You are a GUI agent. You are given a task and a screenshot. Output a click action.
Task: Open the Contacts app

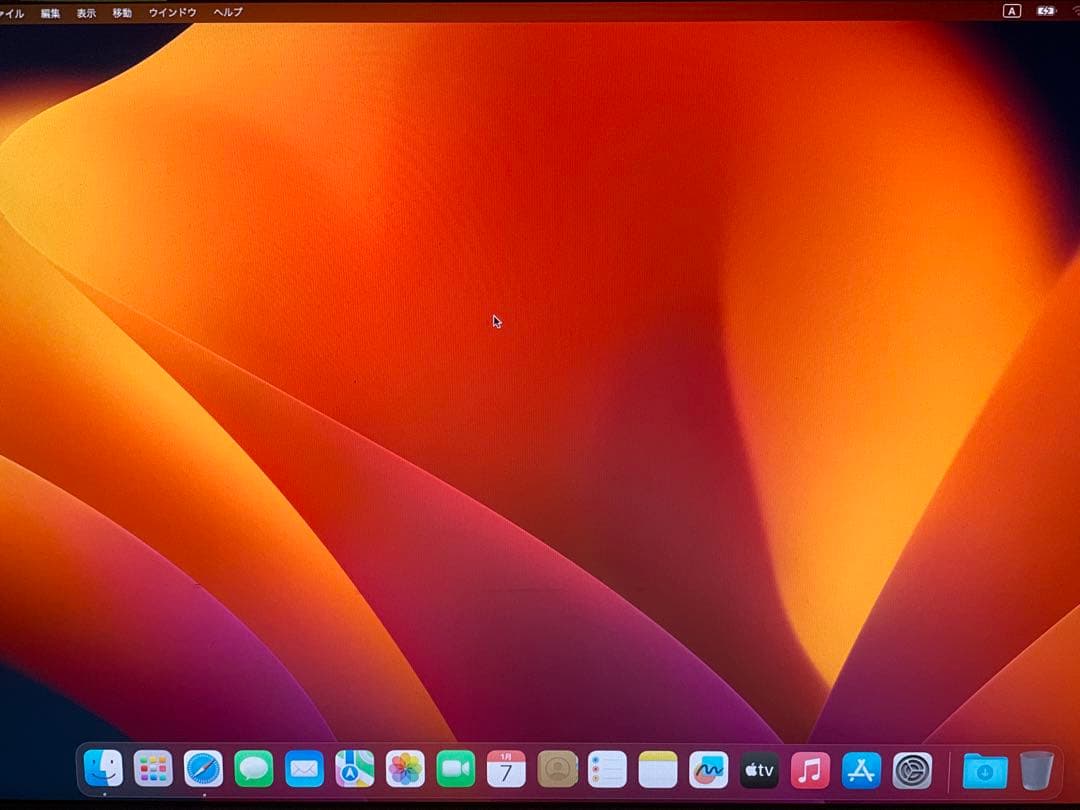557,768
